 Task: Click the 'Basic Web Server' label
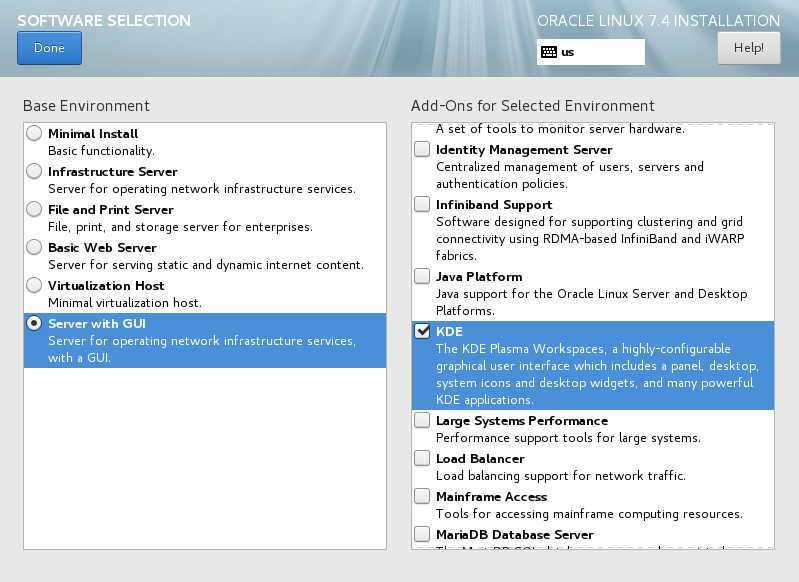point(102,248)
